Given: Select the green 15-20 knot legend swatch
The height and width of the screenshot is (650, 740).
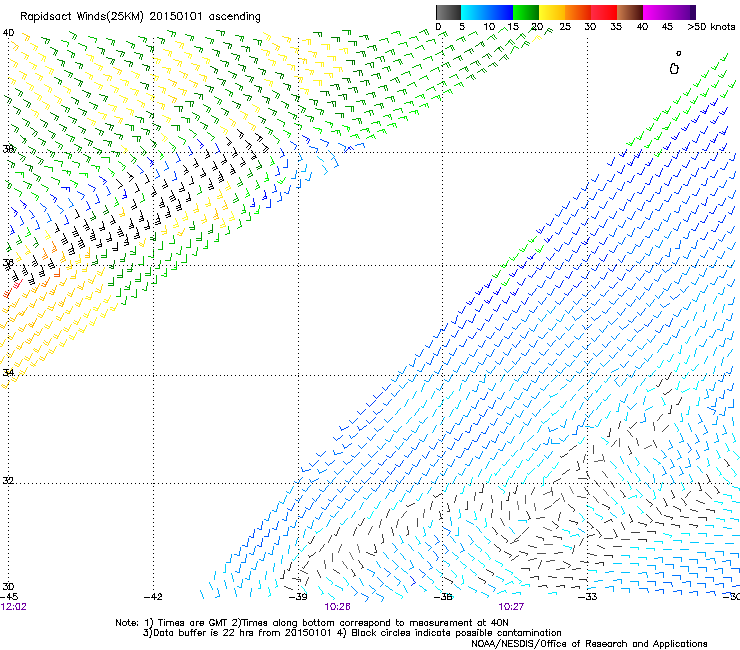Looking at the screenshot, I should click(x=526, y=12).
